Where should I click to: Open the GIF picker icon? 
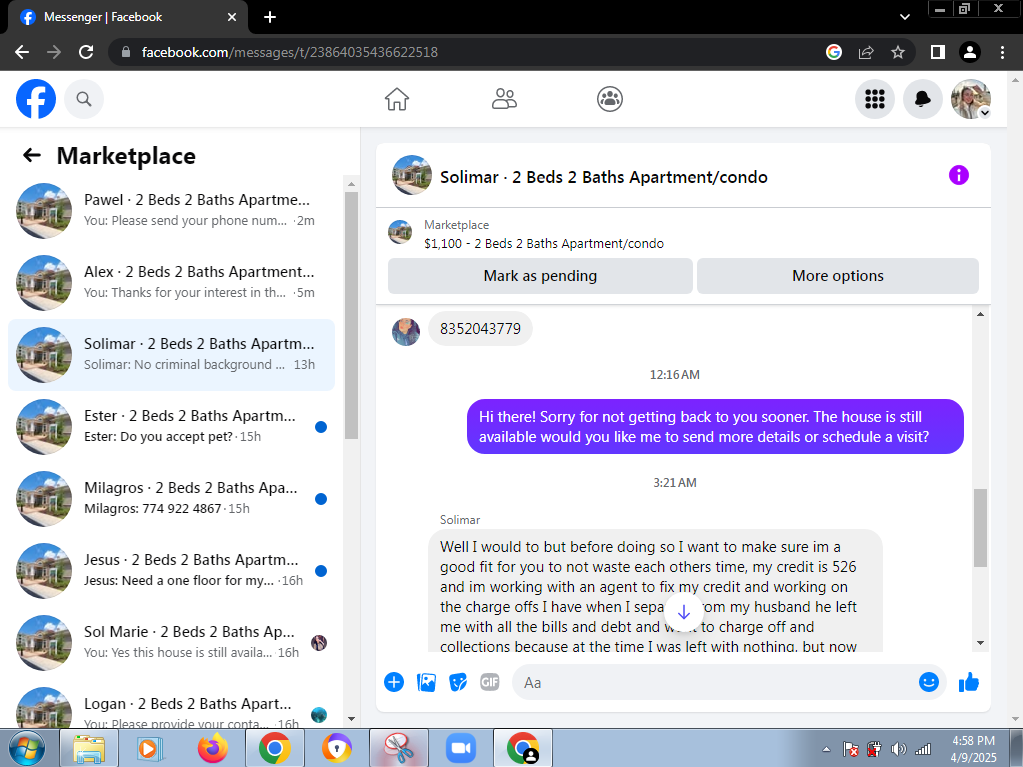(489, 682)
